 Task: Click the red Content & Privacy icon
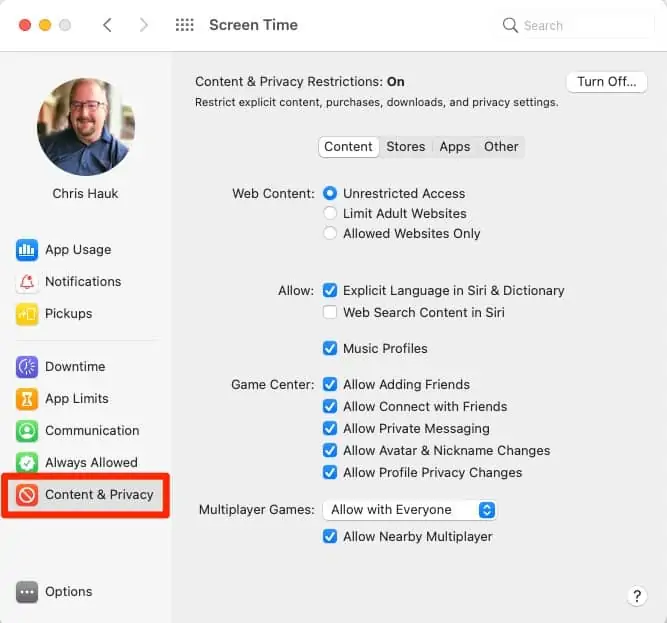click(x=27, y=495)
